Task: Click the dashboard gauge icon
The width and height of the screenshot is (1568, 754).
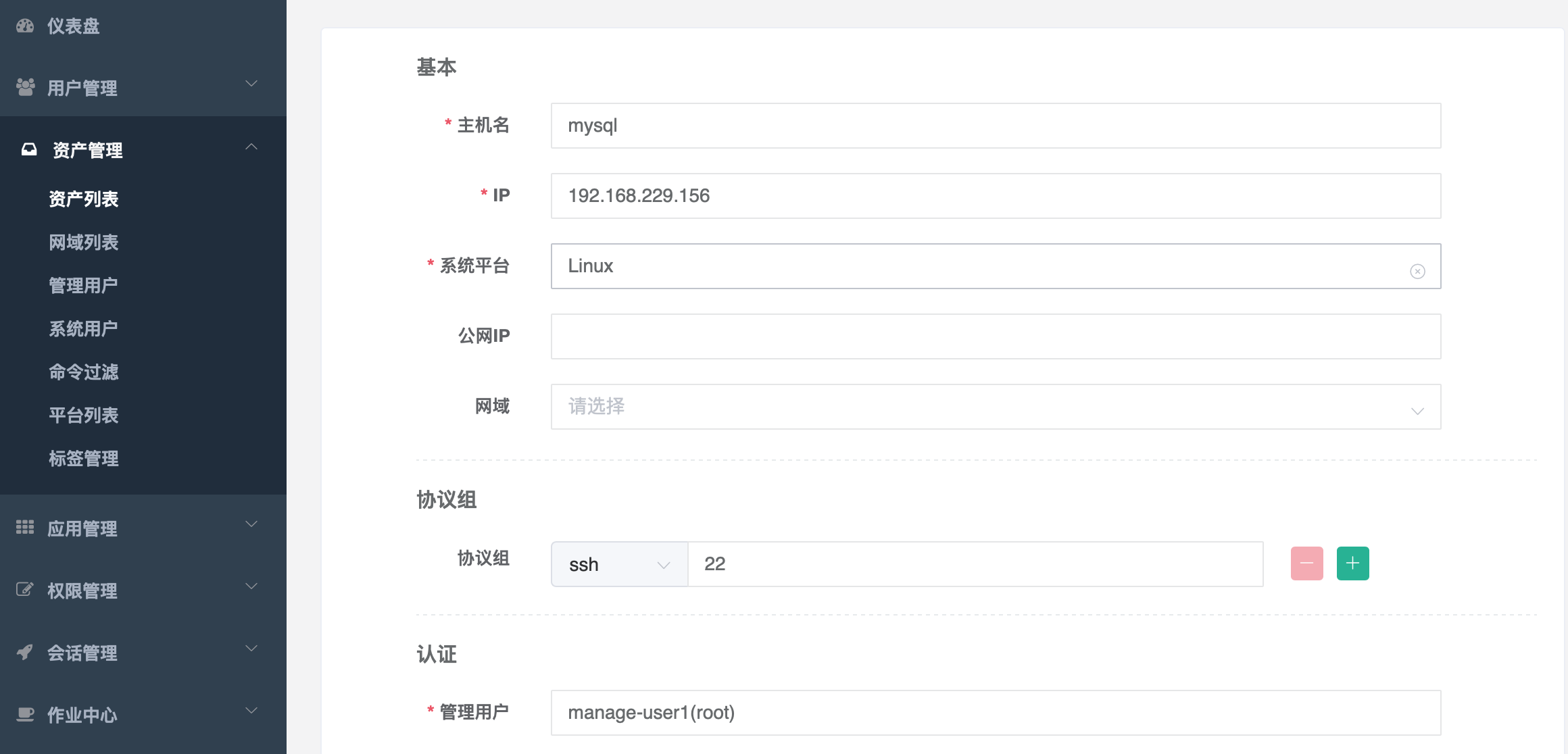Action: tap(25, 26)
